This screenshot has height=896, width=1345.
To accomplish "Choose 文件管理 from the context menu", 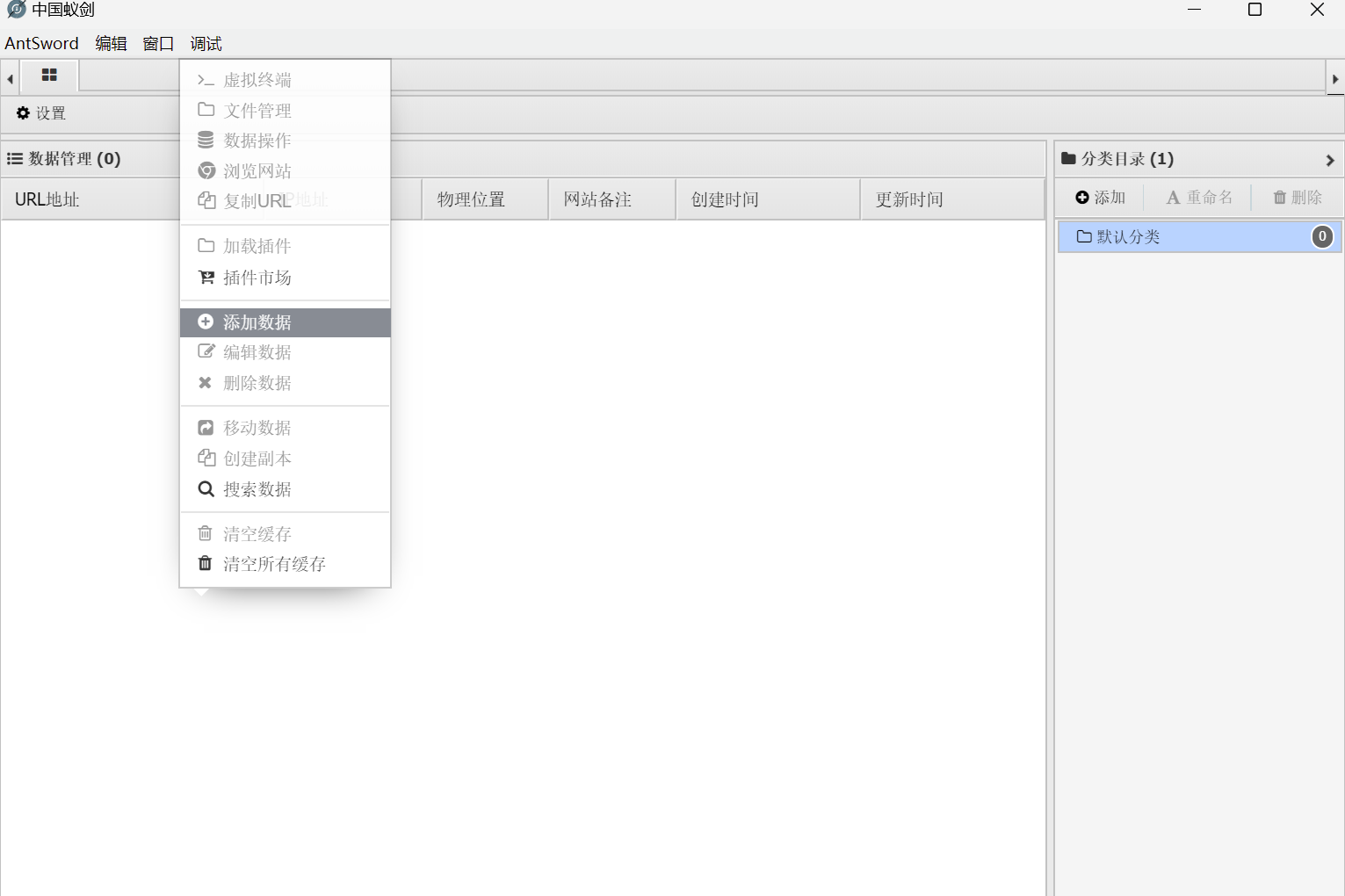I will coord(286,111).
